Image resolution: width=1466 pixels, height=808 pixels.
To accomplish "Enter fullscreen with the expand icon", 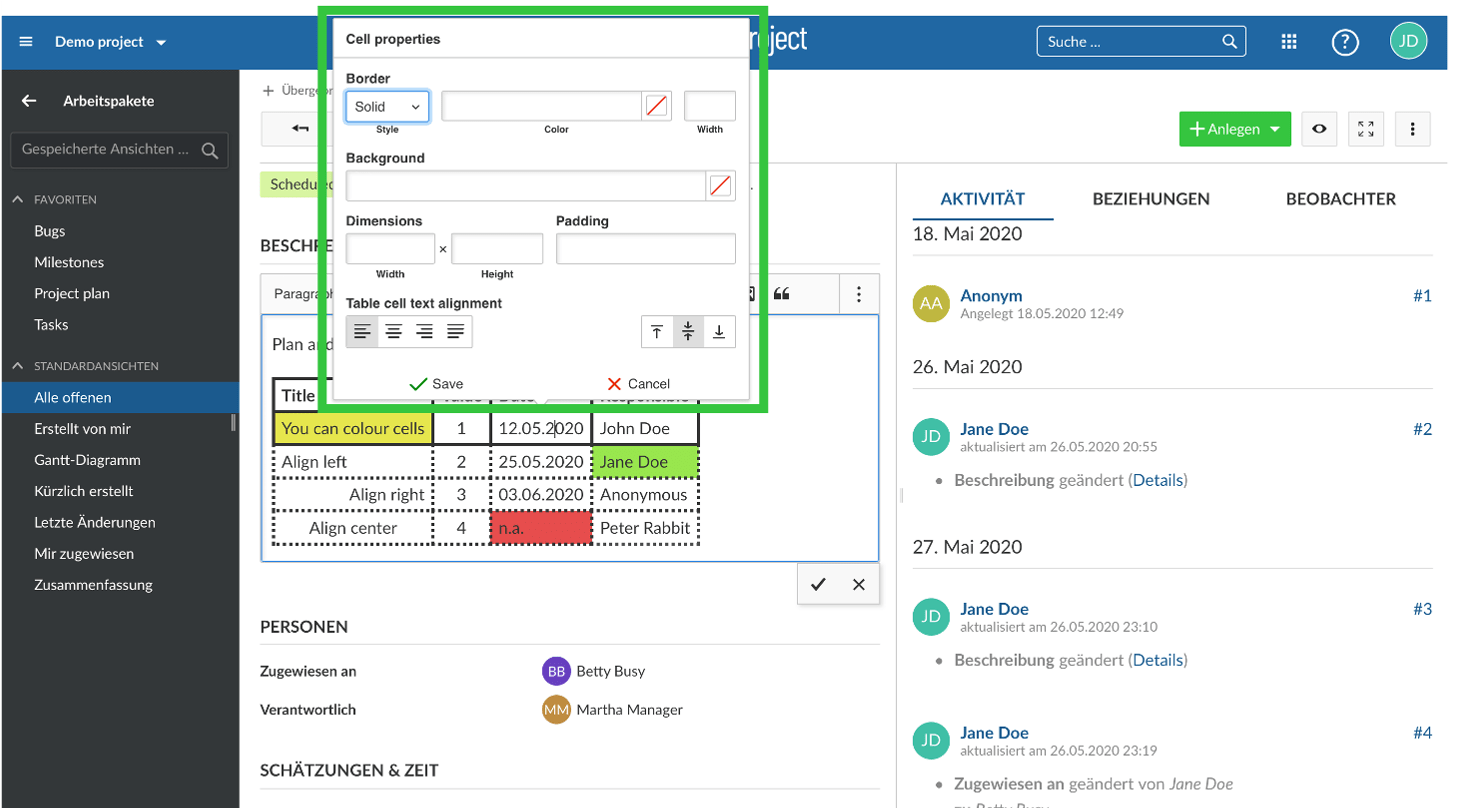I will coord(1366,129).
